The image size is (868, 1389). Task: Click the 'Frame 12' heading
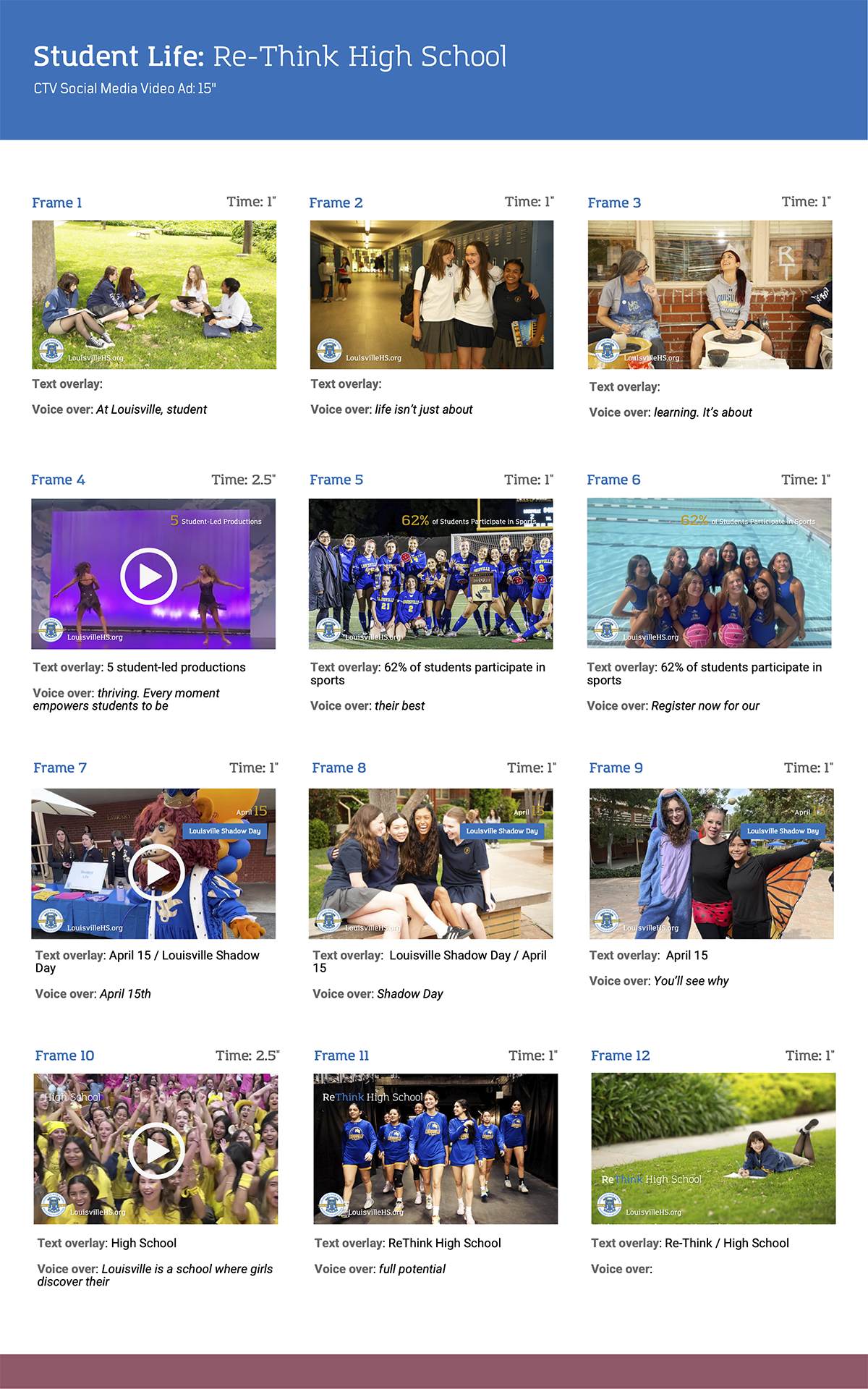[621, 1055]
